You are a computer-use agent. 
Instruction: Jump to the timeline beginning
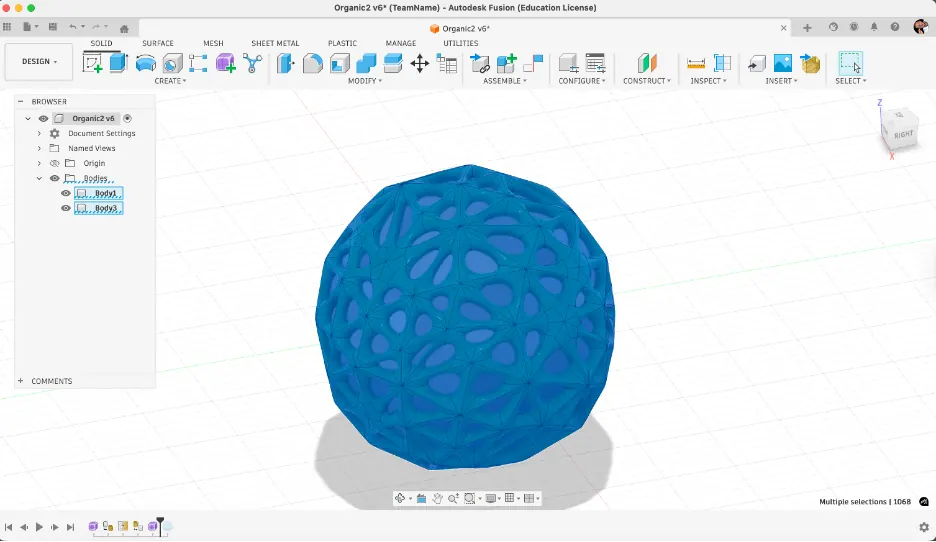[8, 526]
